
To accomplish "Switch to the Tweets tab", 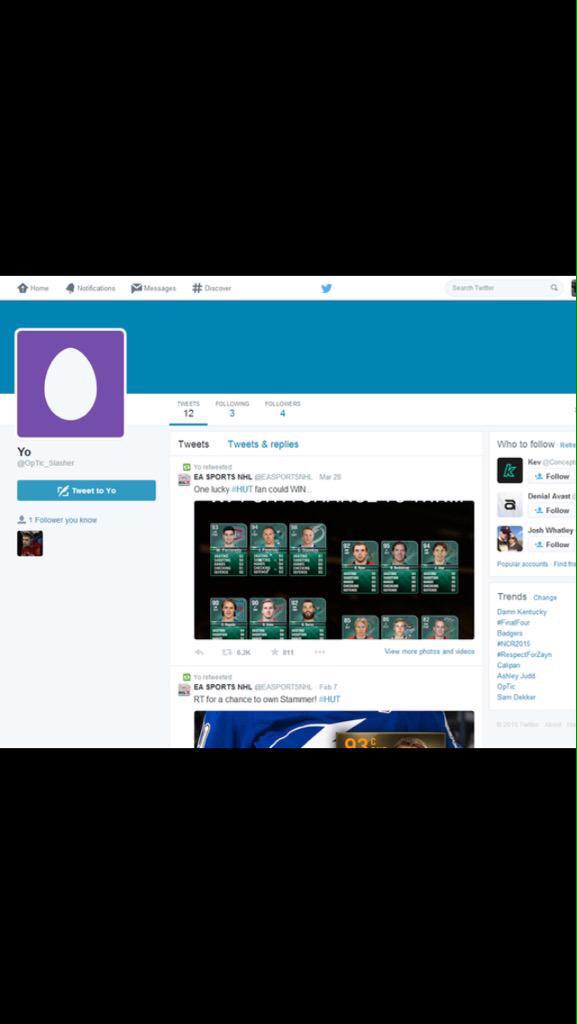I will pos(194,444).
